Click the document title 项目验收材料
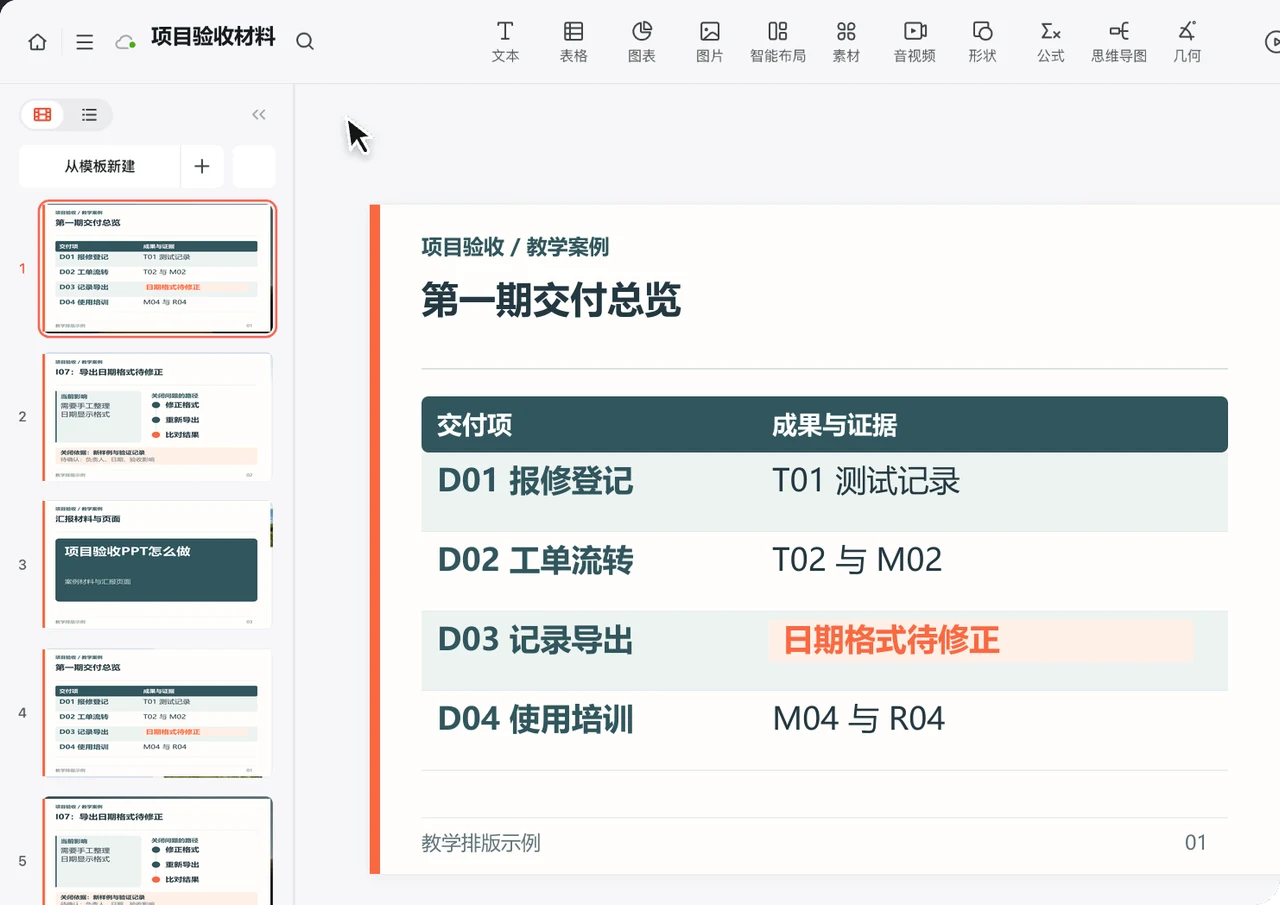The width and height of the screenshot is (1280, 905). 213,38
